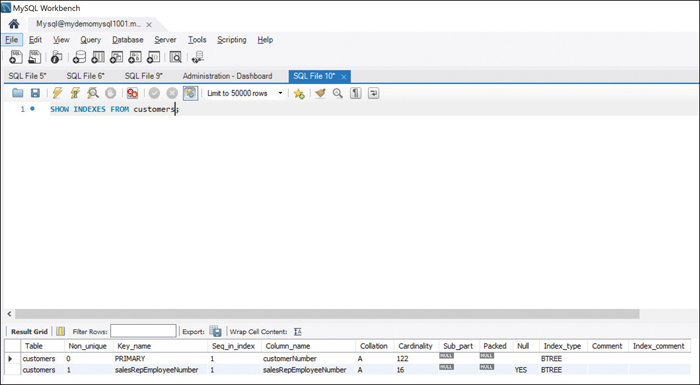Switch to SQL File 6 tab
This screenshot has width=700, height=385.
pos(85,76)
